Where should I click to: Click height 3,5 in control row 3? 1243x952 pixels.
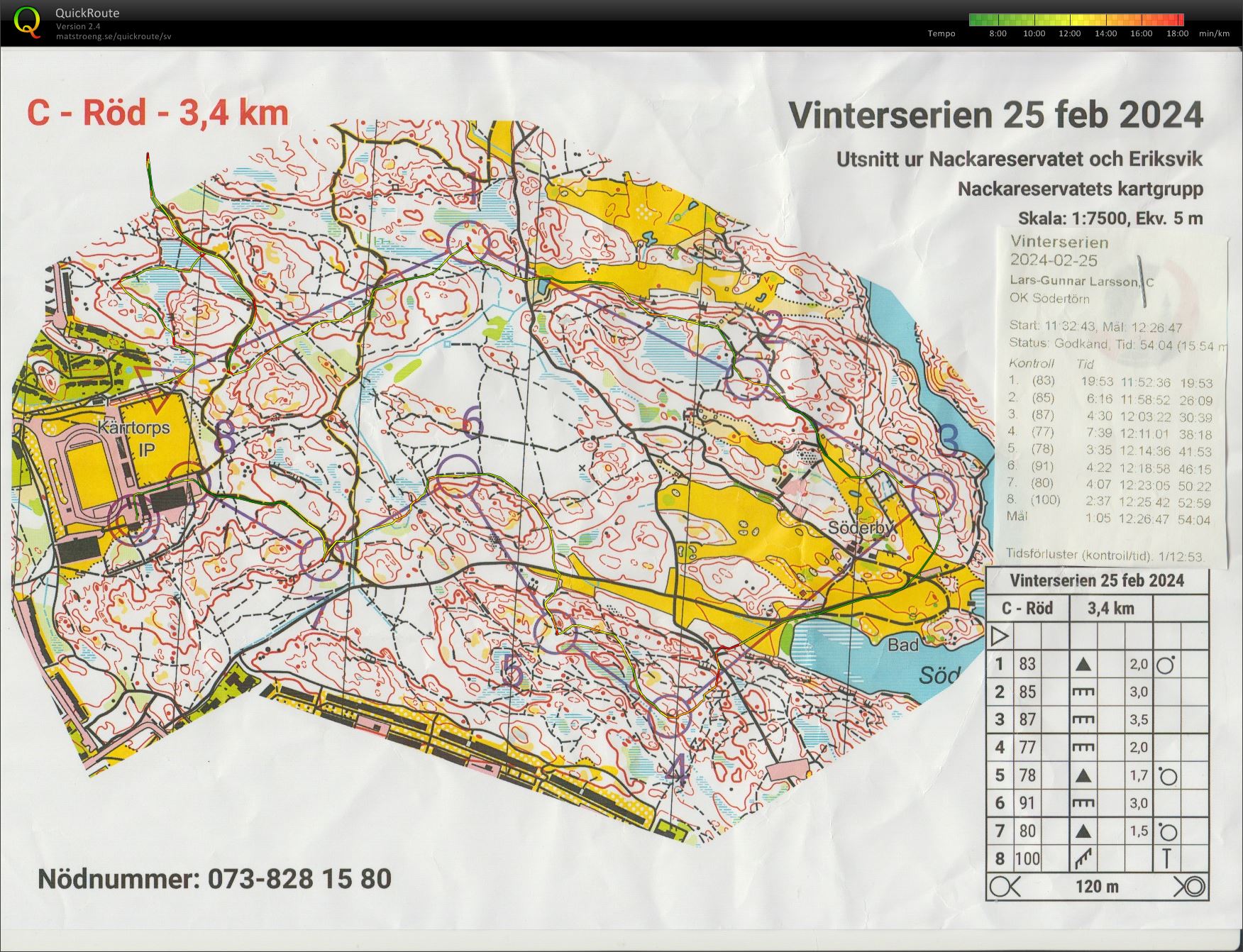click(x=1139, y=720)
